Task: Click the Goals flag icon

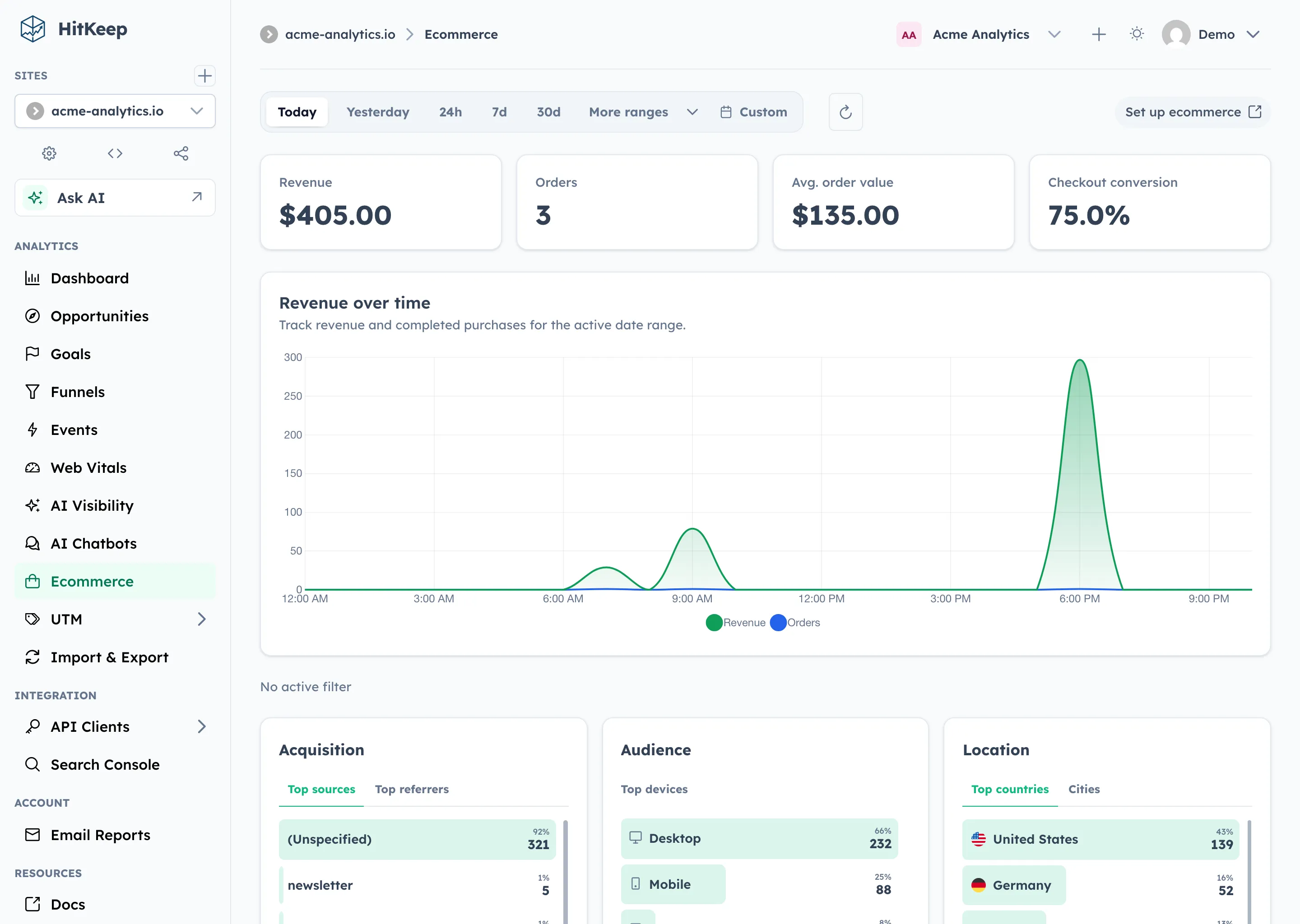Action: tap(32, 354)
